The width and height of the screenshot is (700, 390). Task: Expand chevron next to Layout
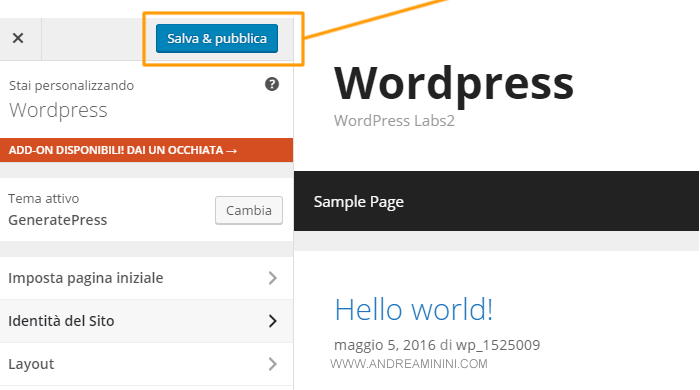tap(273, 364)
